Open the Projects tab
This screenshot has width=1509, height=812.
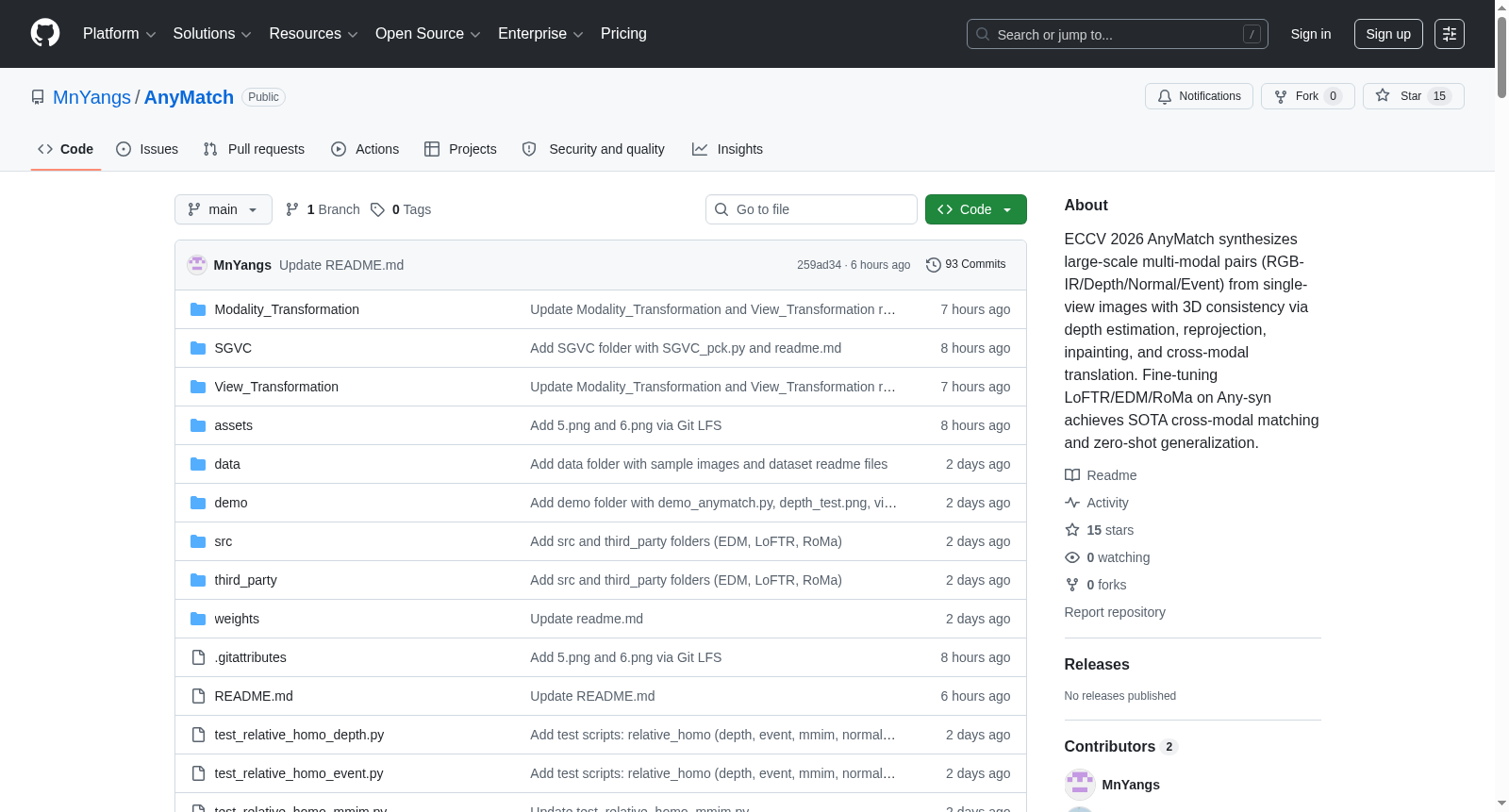pyautogui.click(x=460, y=149)
